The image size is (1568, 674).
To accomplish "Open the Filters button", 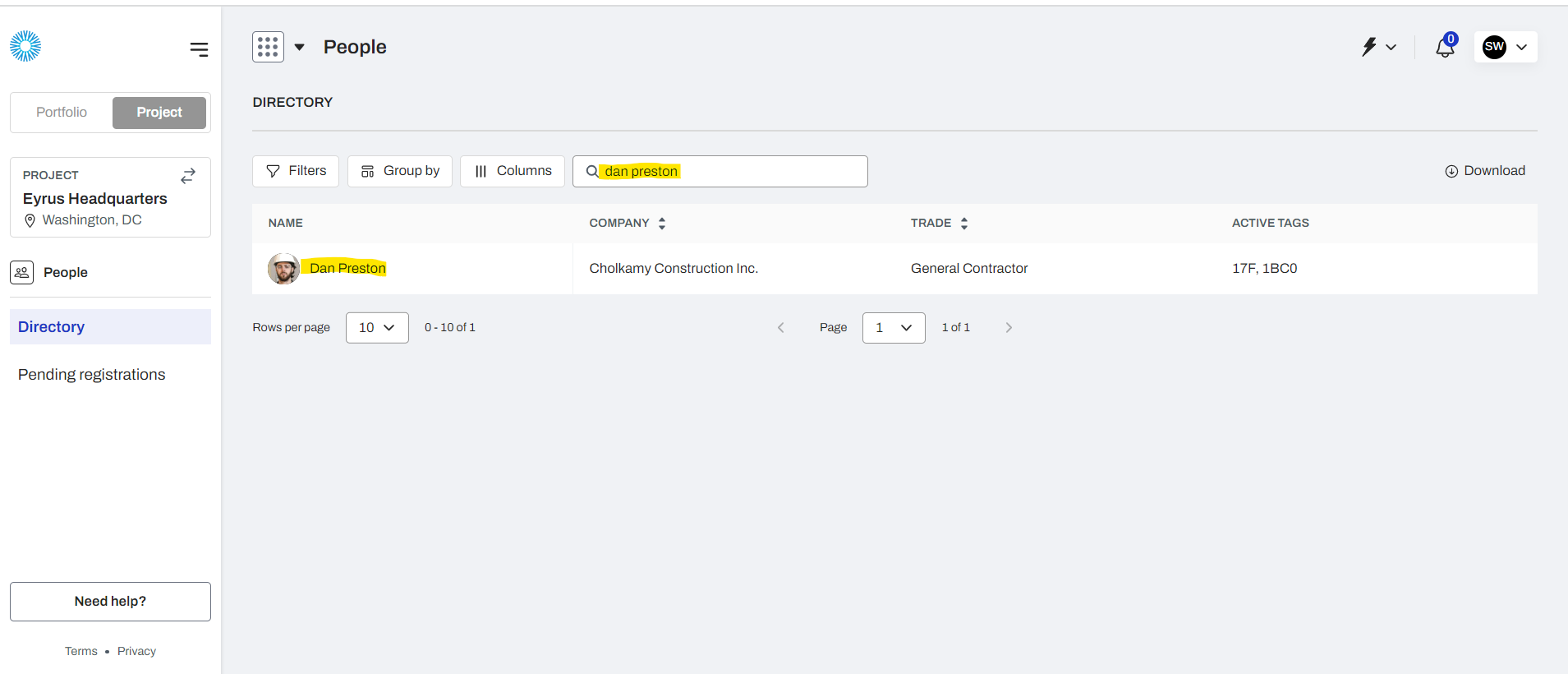I will click(x=296, y=171).
